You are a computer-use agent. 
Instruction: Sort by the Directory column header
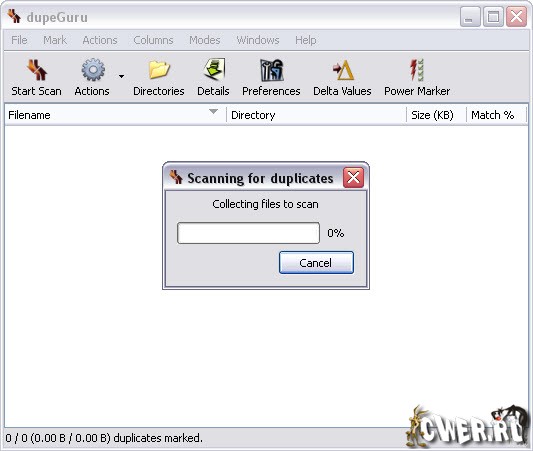click(x=316, y=115)
